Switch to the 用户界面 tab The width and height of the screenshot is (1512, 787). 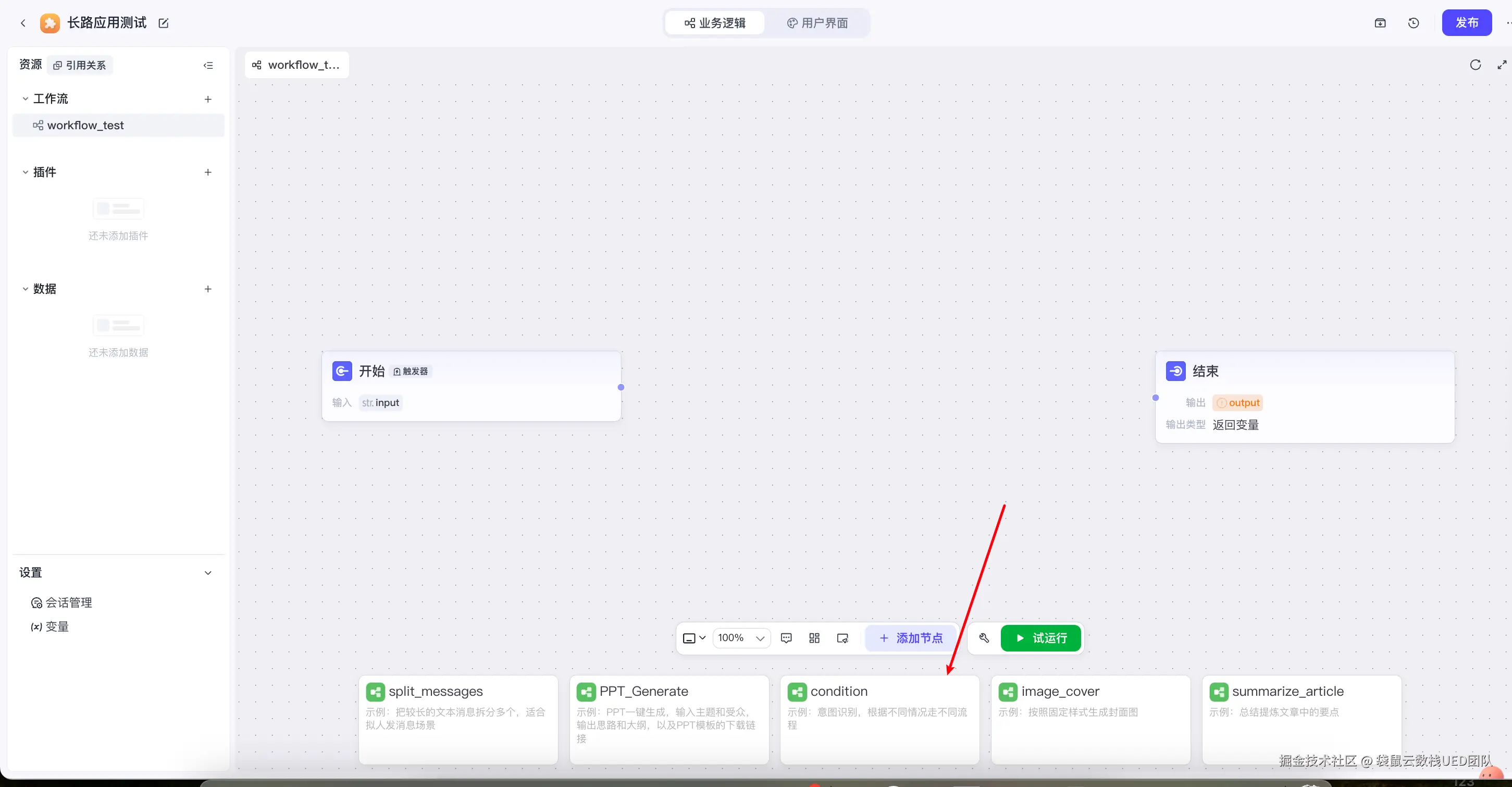[817, 23]
